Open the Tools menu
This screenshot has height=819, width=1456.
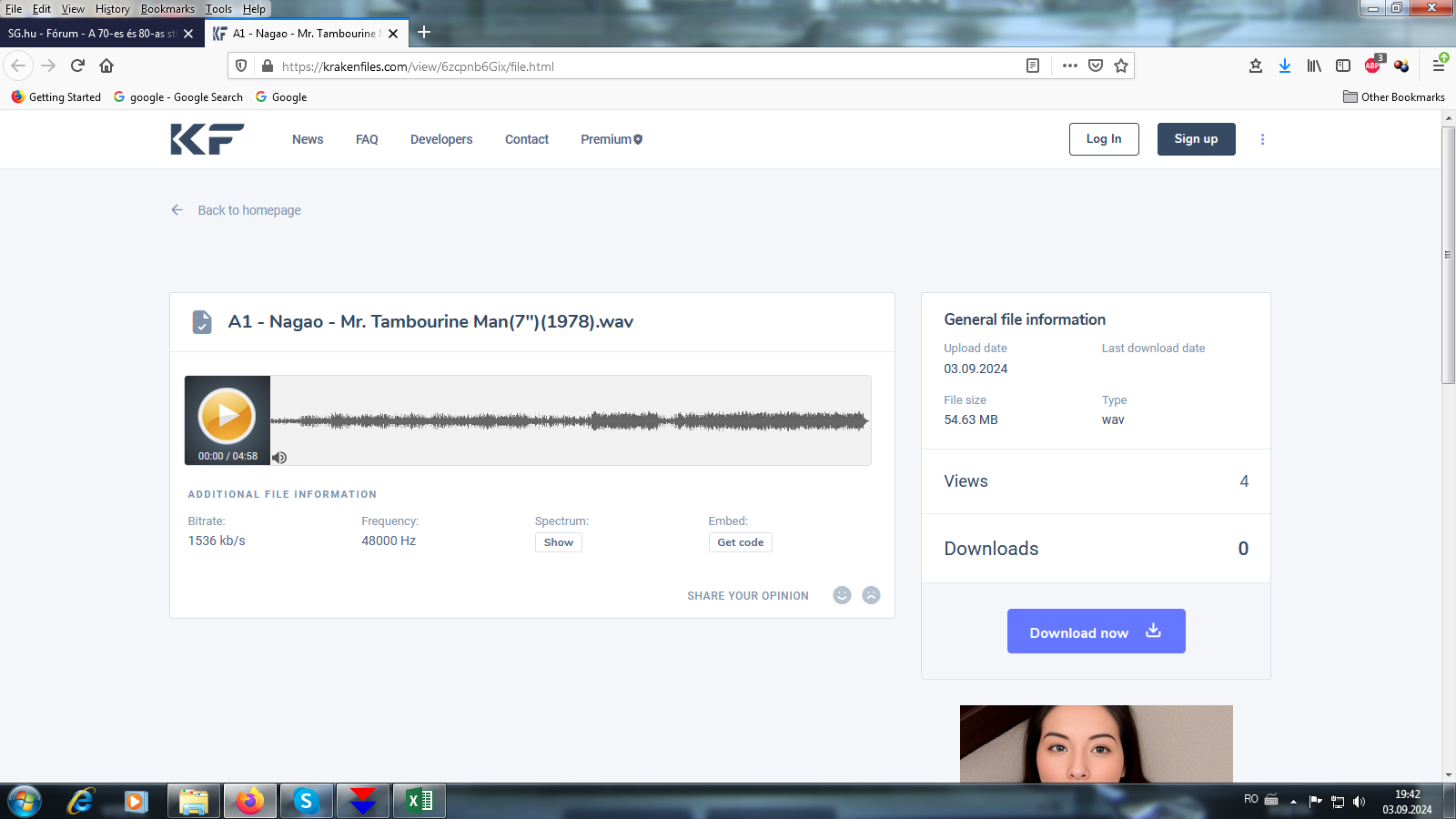click(218, 9)
